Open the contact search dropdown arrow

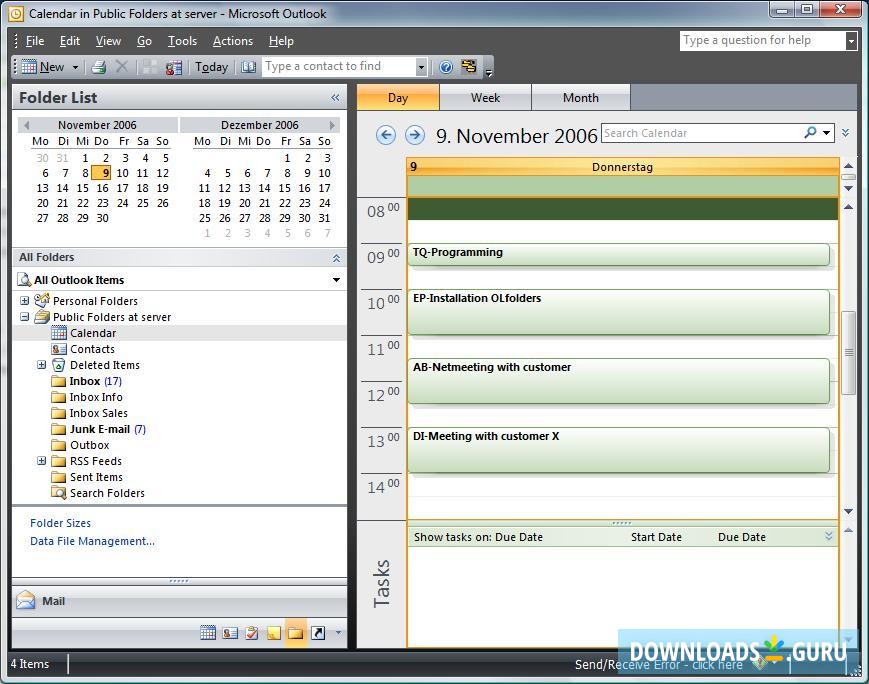click(421, 67)
